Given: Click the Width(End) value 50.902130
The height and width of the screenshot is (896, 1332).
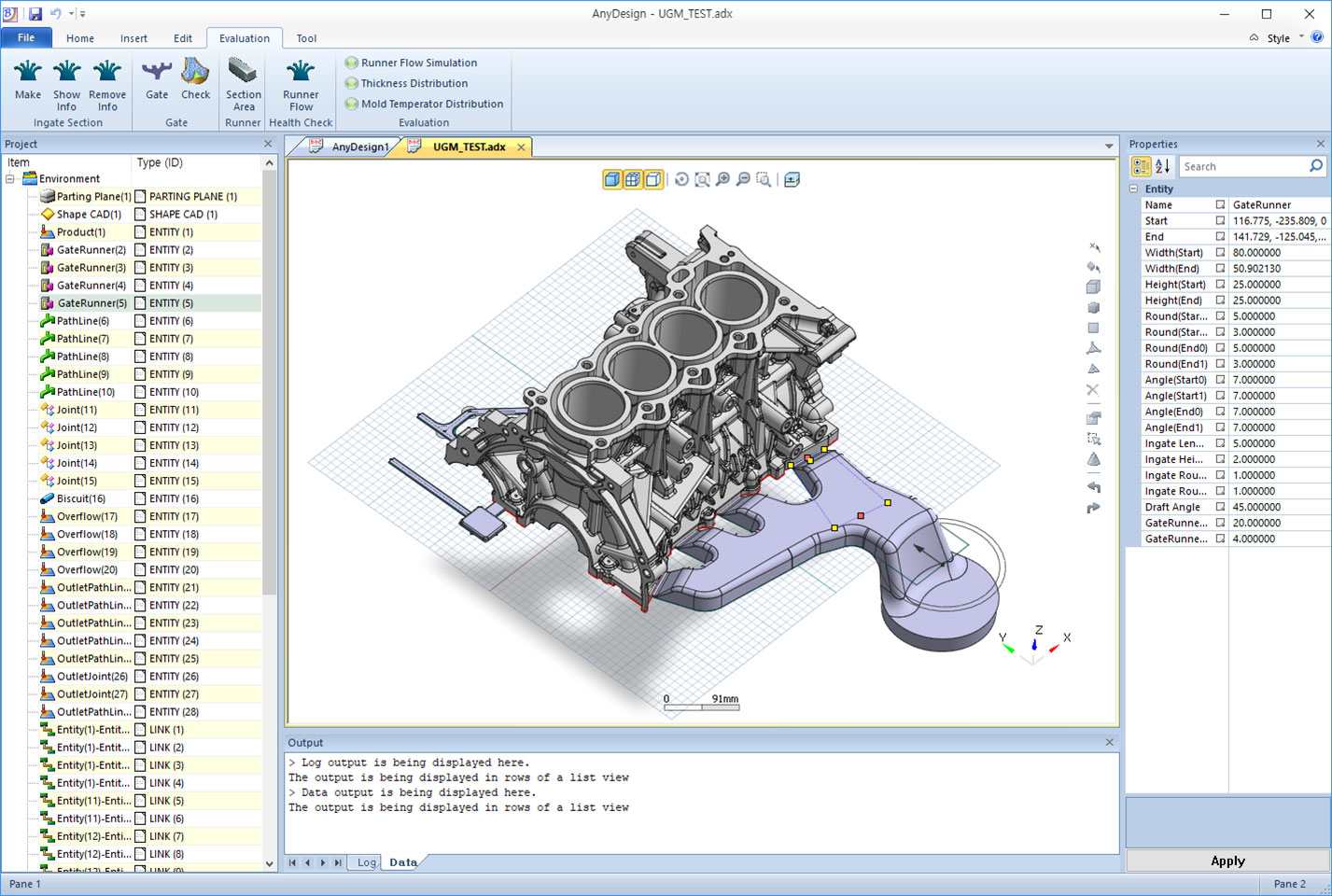Looking at the screenshot, I should point(1256,269).
